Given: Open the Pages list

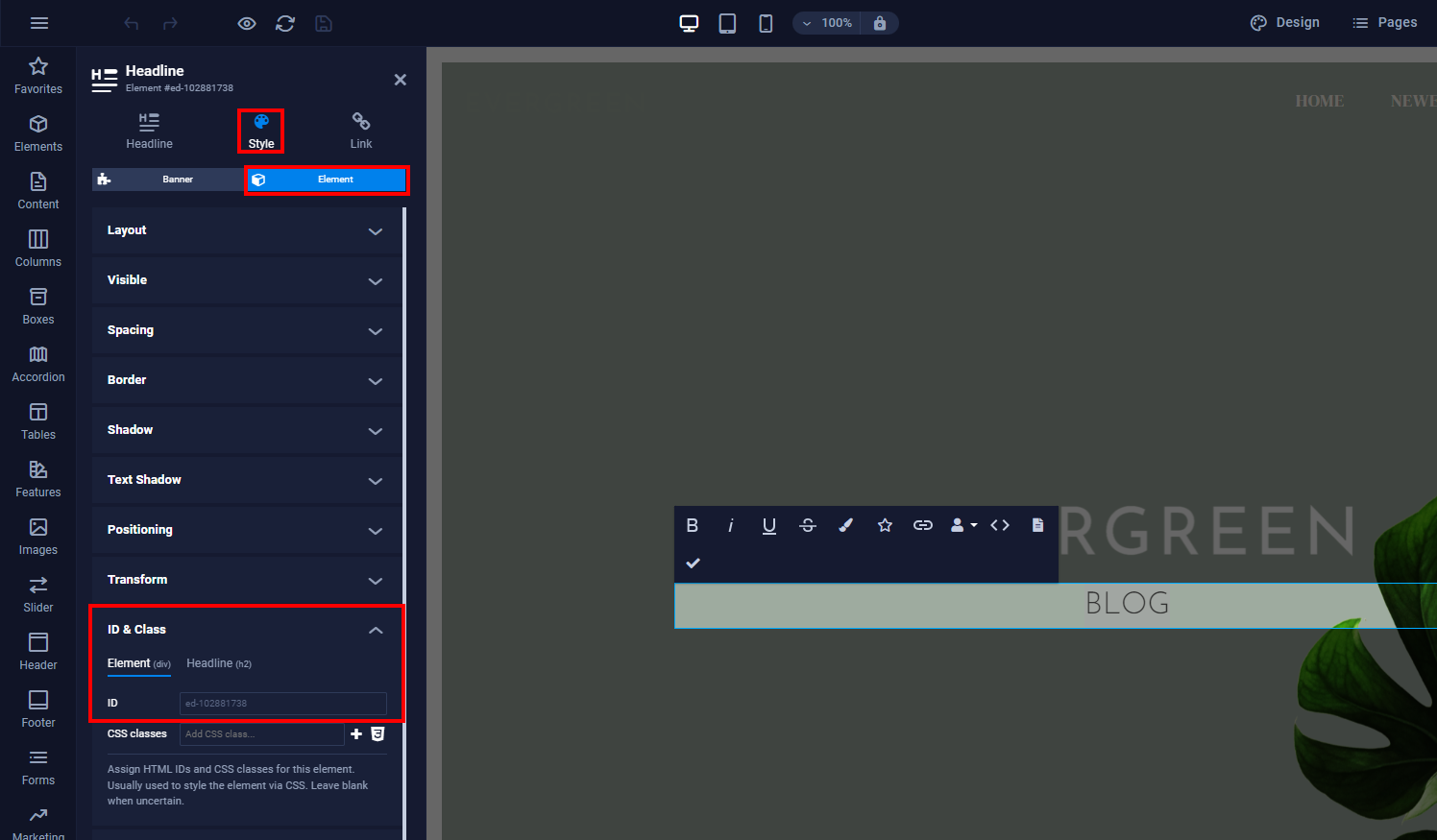Looking at the screenshot, I should pyautogui.click(x=1384, y=23).
